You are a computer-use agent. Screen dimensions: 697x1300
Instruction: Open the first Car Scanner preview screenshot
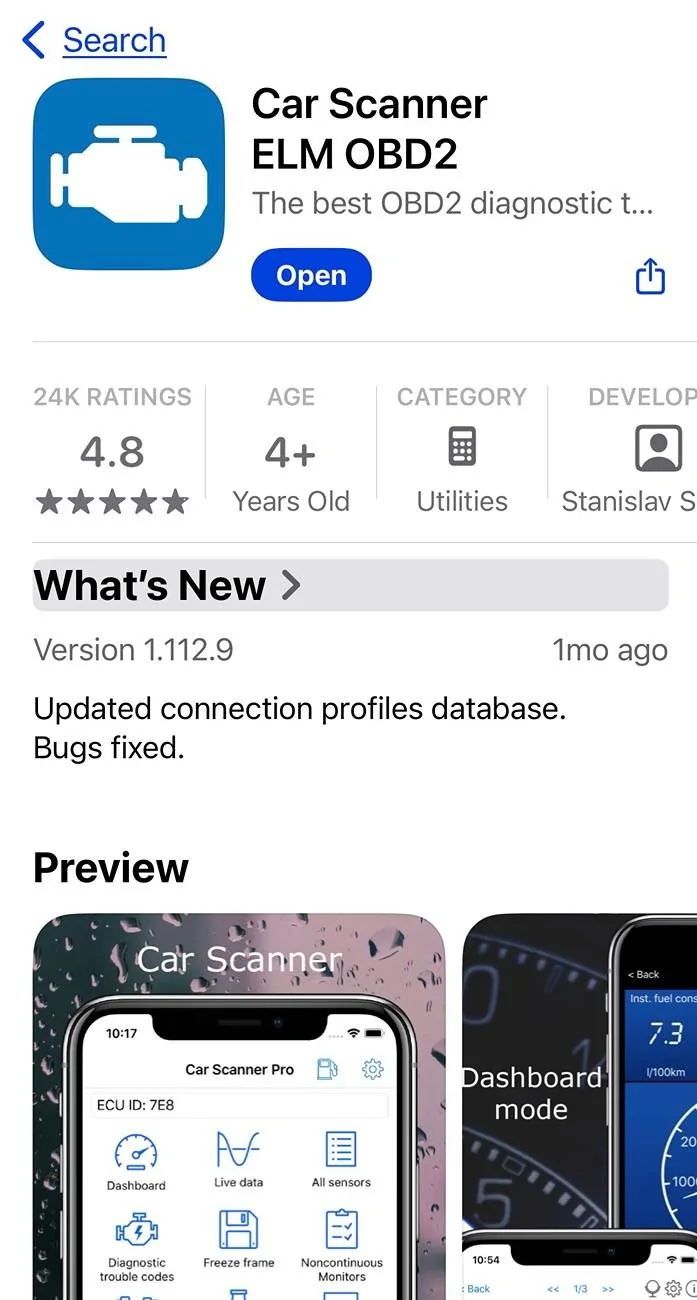(x=239, y=1106)
